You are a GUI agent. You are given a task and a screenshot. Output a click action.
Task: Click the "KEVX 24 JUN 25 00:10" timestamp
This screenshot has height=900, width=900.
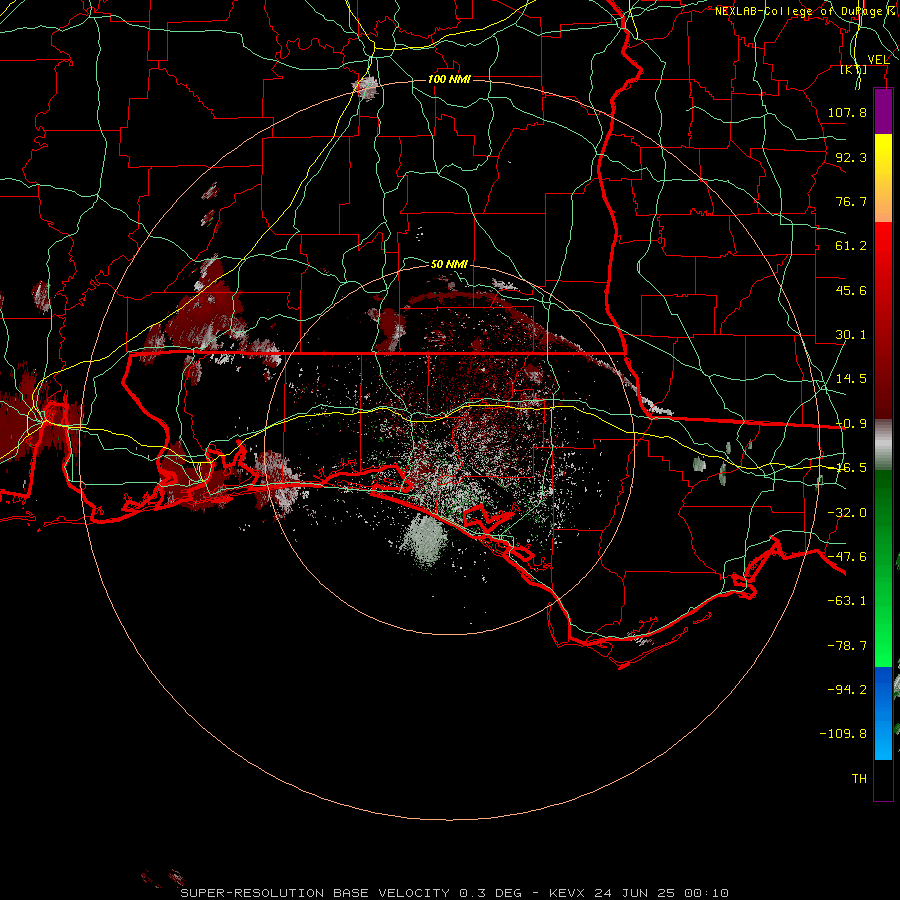[x=639, y=893]
